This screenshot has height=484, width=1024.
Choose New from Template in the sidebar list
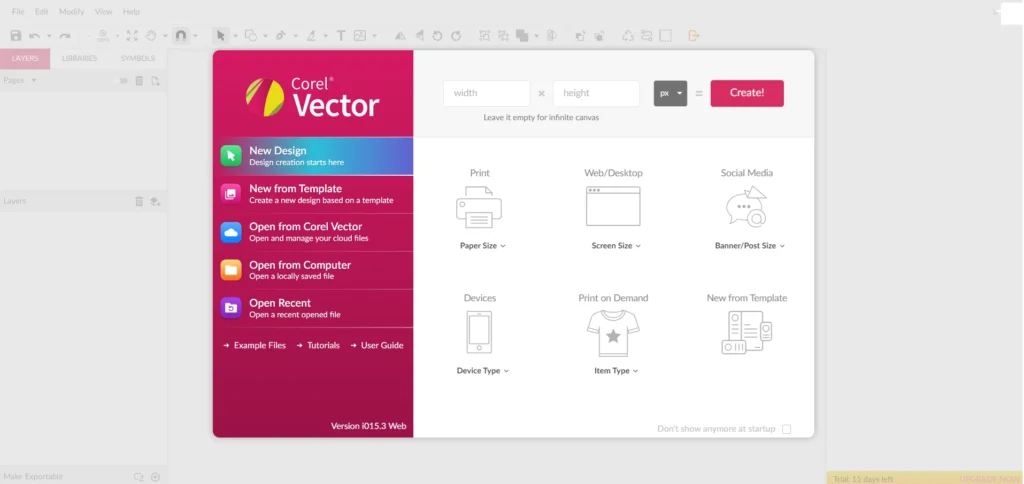[x=313, y=194]
